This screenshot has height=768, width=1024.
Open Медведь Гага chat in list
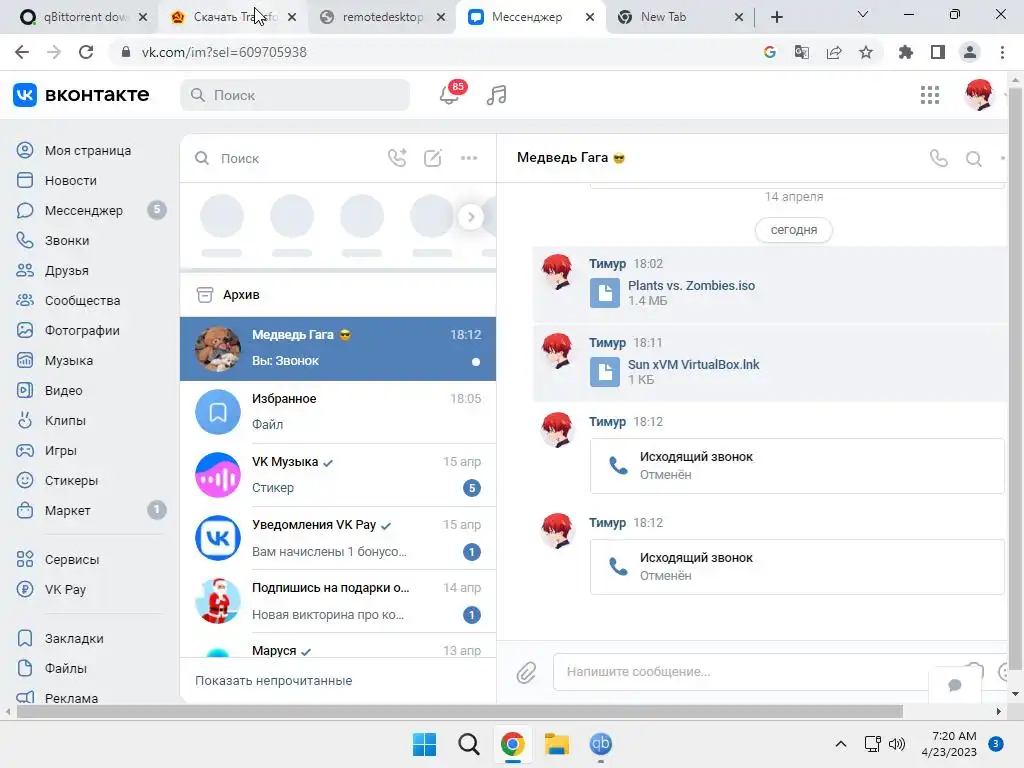point(338,349)
